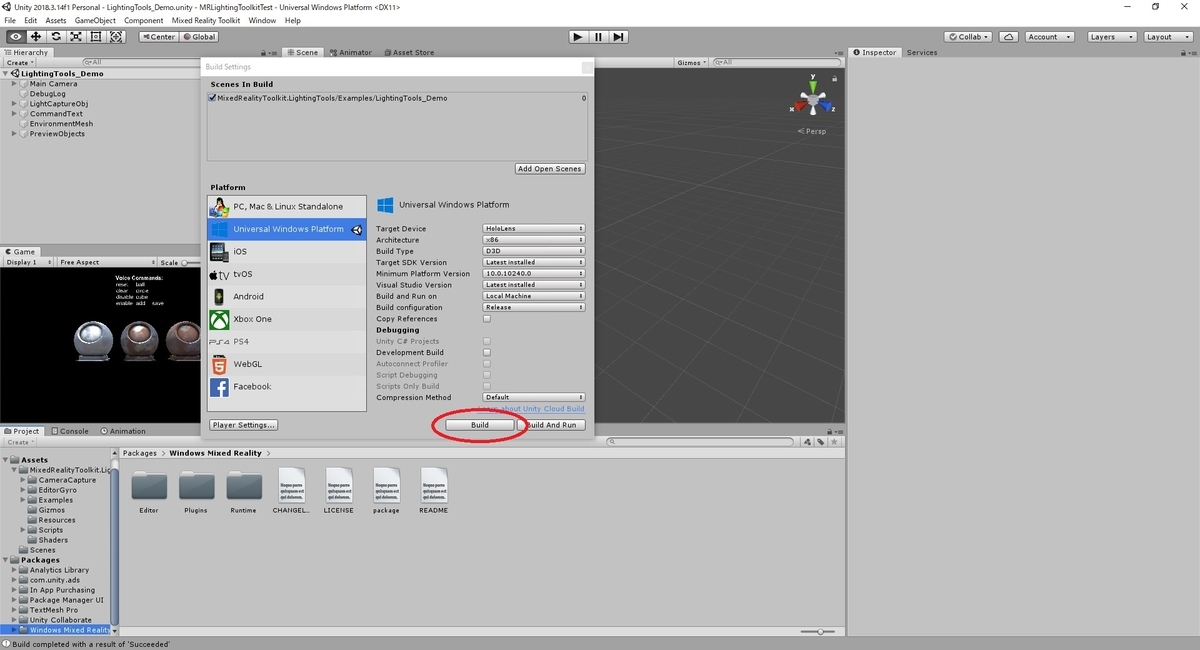Screen dimensions: 1200x650
Task: Open the Editor folder in Project
Action: pyautogui.click(x=149, y=491)
